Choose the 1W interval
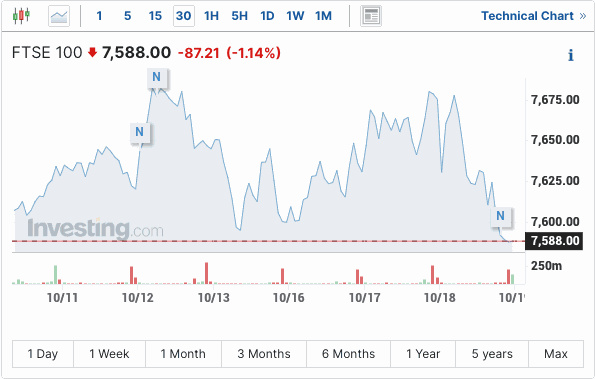The width and height of the screenshot is (595, 379). [295, 16]
